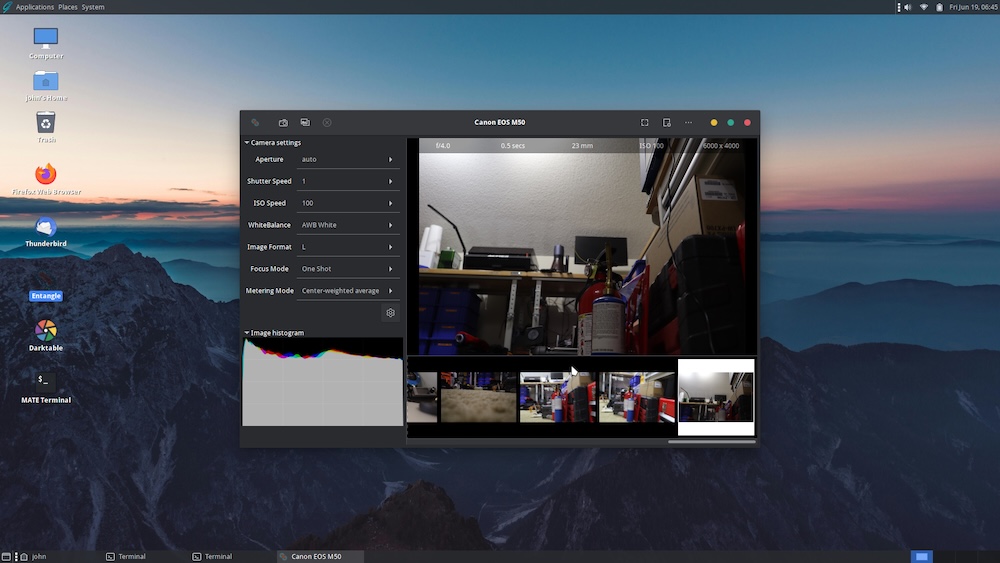1000x563 pixels.
Task: Click Canon EOS M50 taskbar button
Action: (x=321, y=557)
